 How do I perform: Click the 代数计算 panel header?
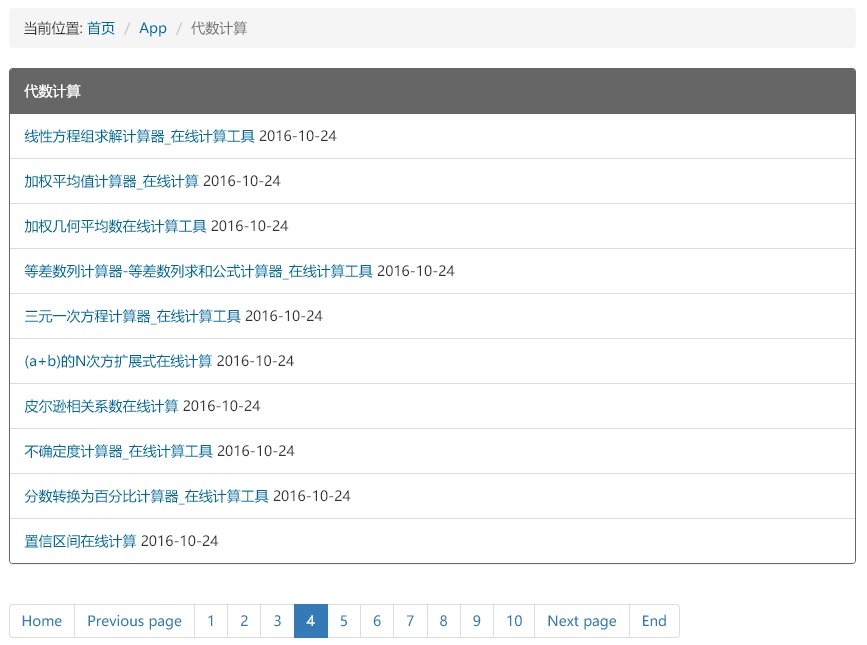(x=432, y=91)
